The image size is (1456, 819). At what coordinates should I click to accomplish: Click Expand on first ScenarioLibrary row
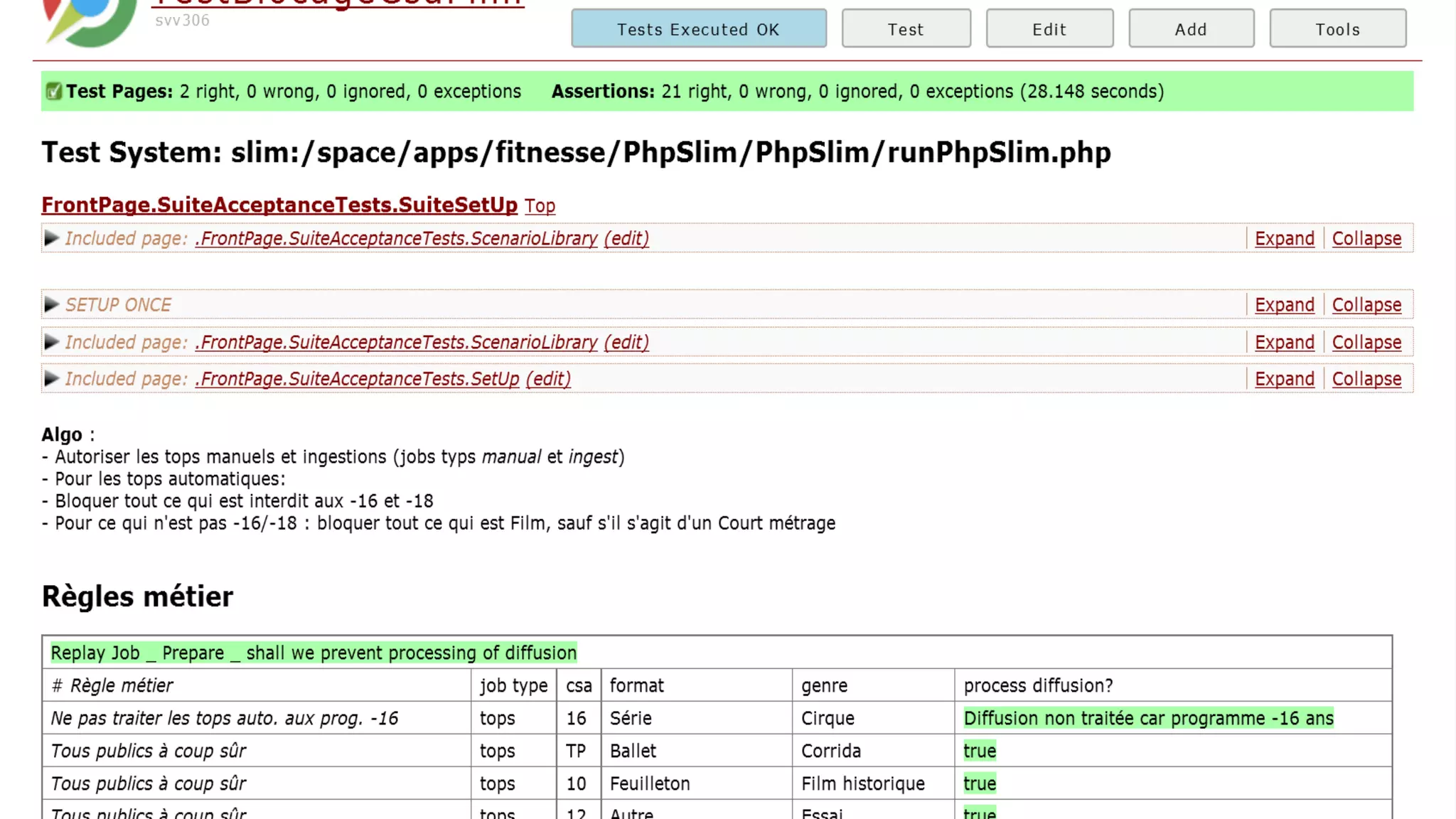tap(1284, 238)
